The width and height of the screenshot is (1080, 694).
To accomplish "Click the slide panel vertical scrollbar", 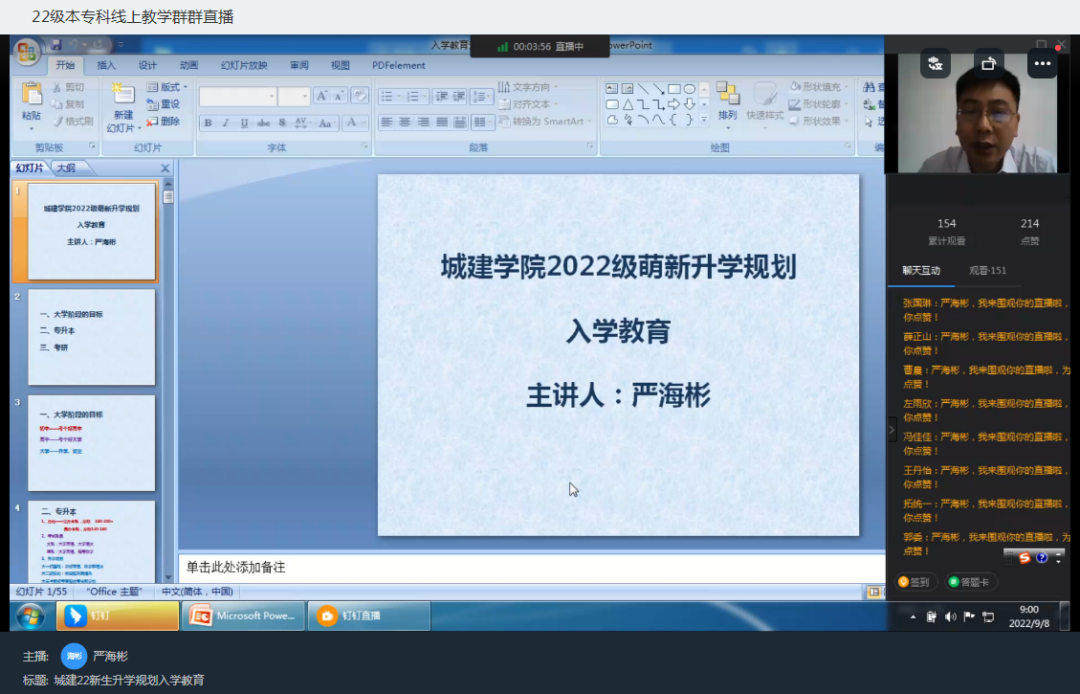I will click(x=168, y=380).
